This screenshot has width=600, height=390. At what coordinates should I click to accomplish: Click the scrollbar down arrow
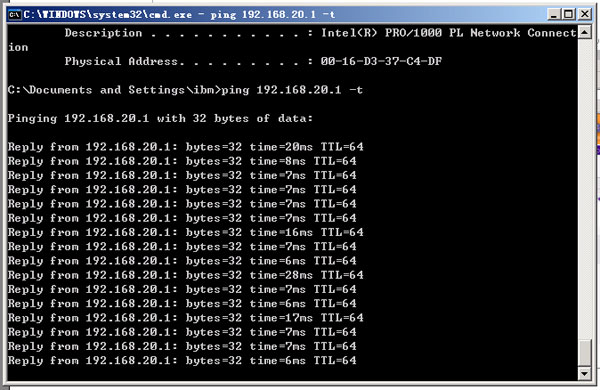(584, 373)
